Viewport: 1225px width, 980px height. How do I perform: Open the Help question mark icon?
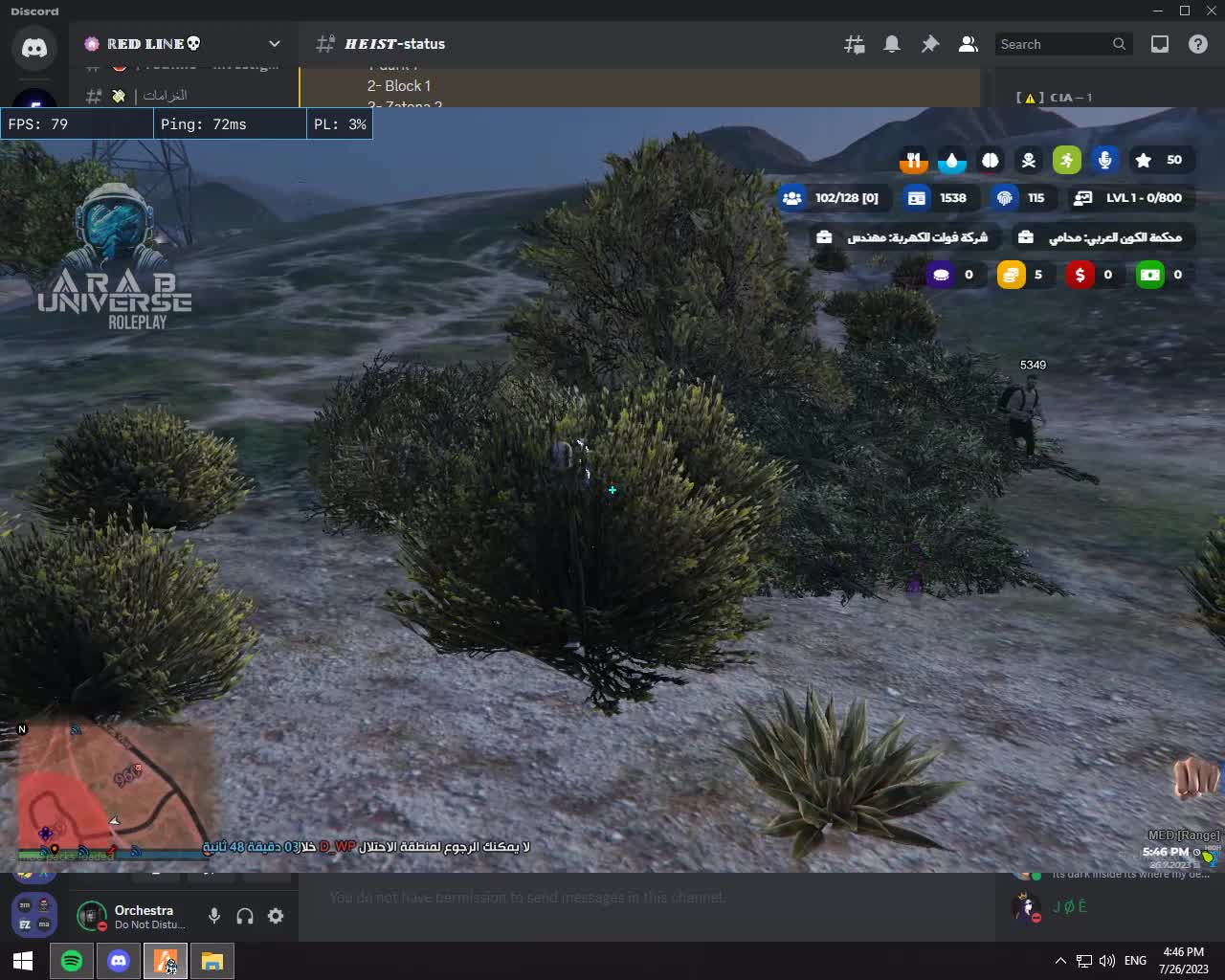click(1197, 44)
